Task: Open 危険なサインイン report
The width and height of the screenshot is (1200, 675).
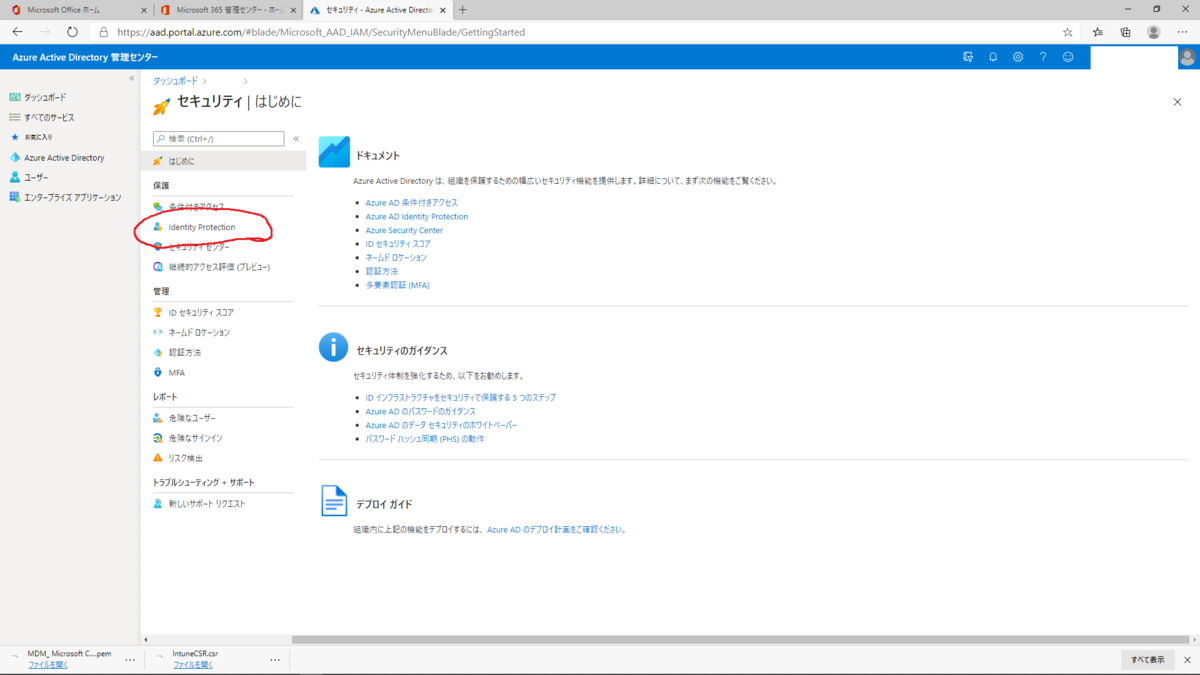Action: pos(195,438)
